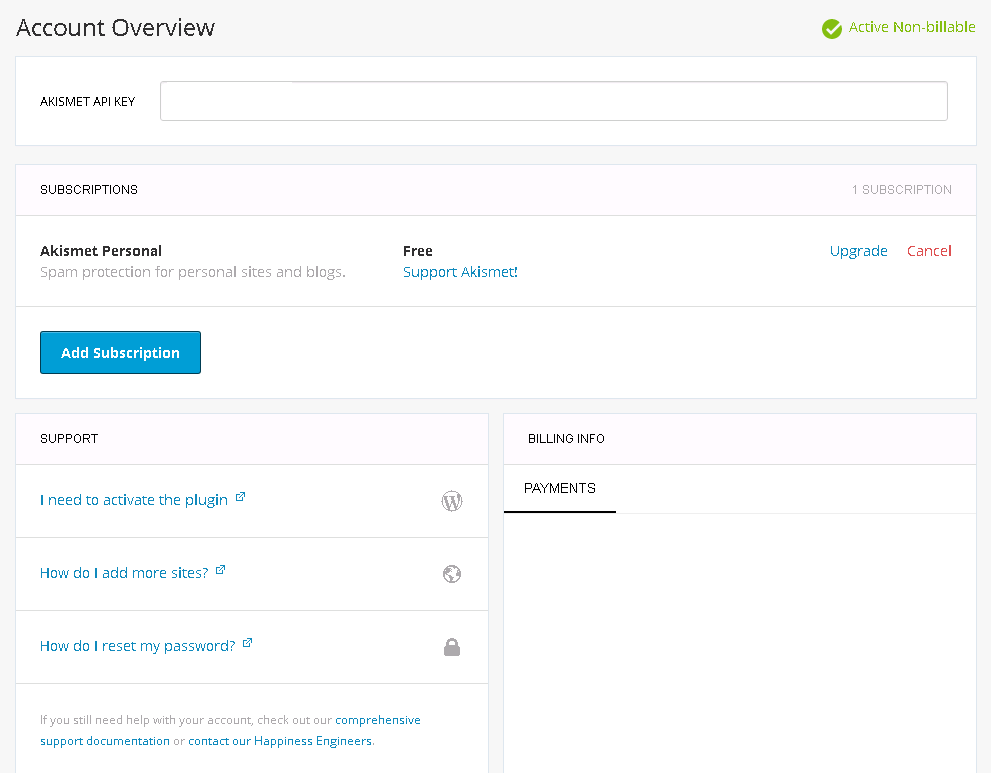This screenshot has width=991, height=773.
Task: Click the 'Account Overview' heading
Action: click(116, 28)
